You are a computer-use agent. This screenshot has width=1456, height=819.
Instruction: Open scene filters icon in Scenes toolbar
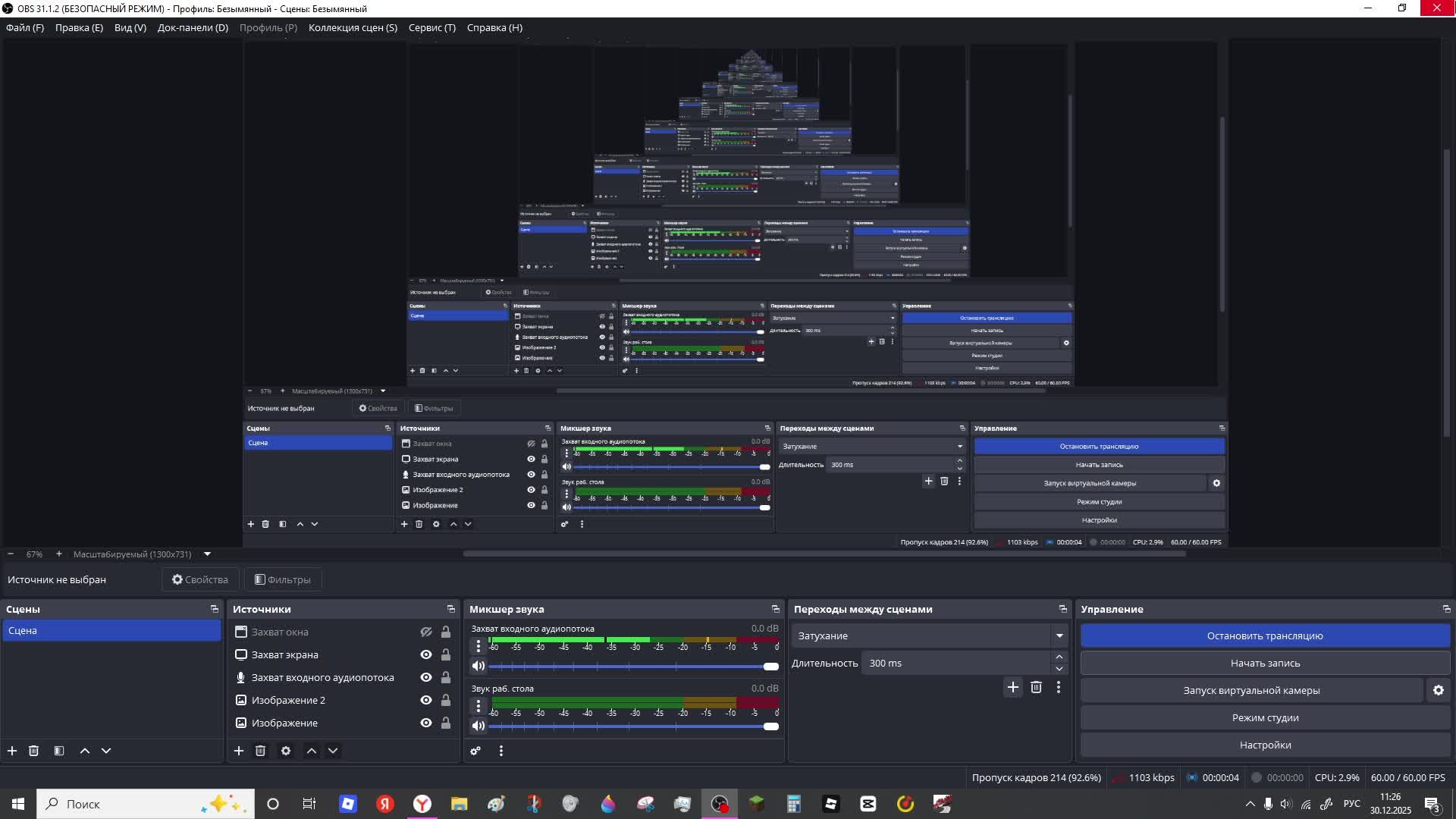coord(58,751)
